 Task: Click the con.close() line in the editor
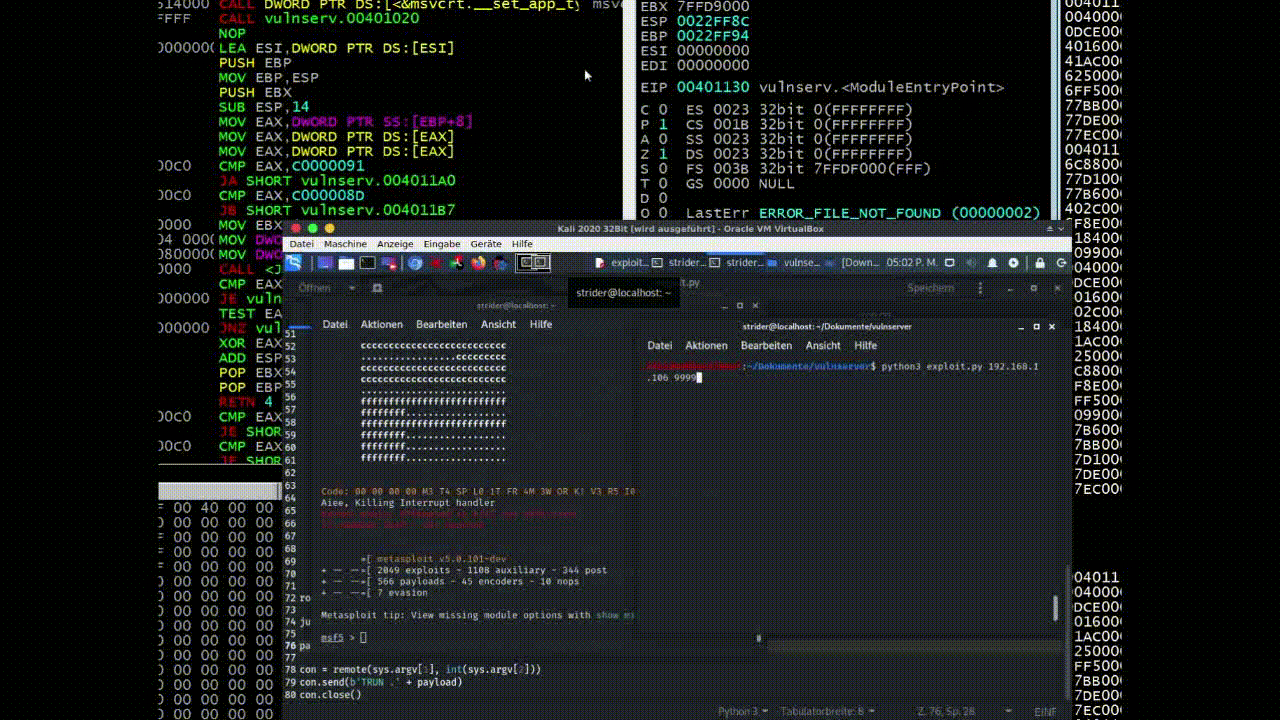pyautogui.click(x=330, y=694)
